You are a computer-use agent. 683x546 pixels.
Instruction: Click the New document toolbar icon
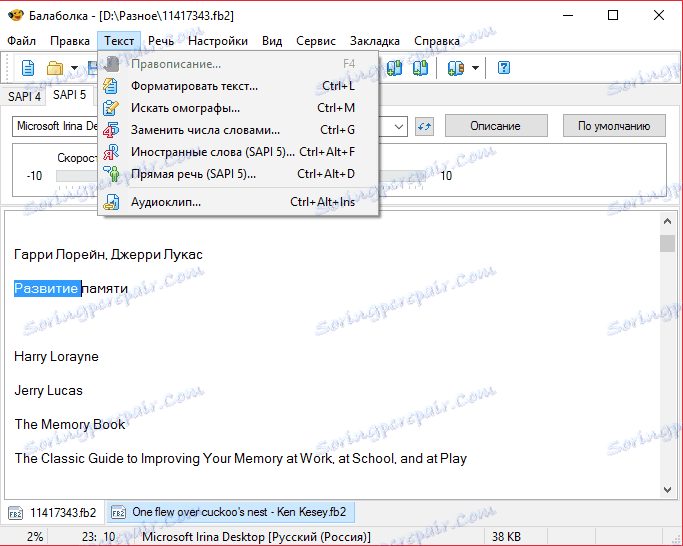coord(28,68)
